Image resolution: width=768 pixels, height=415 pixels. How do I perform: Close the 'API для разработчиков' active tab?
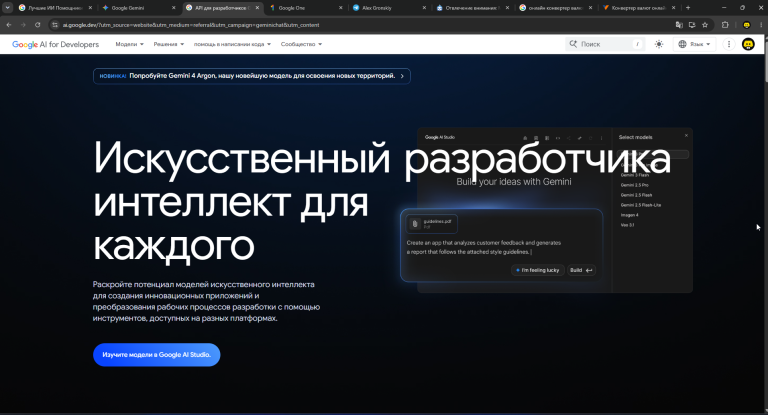tap(257, 8)
